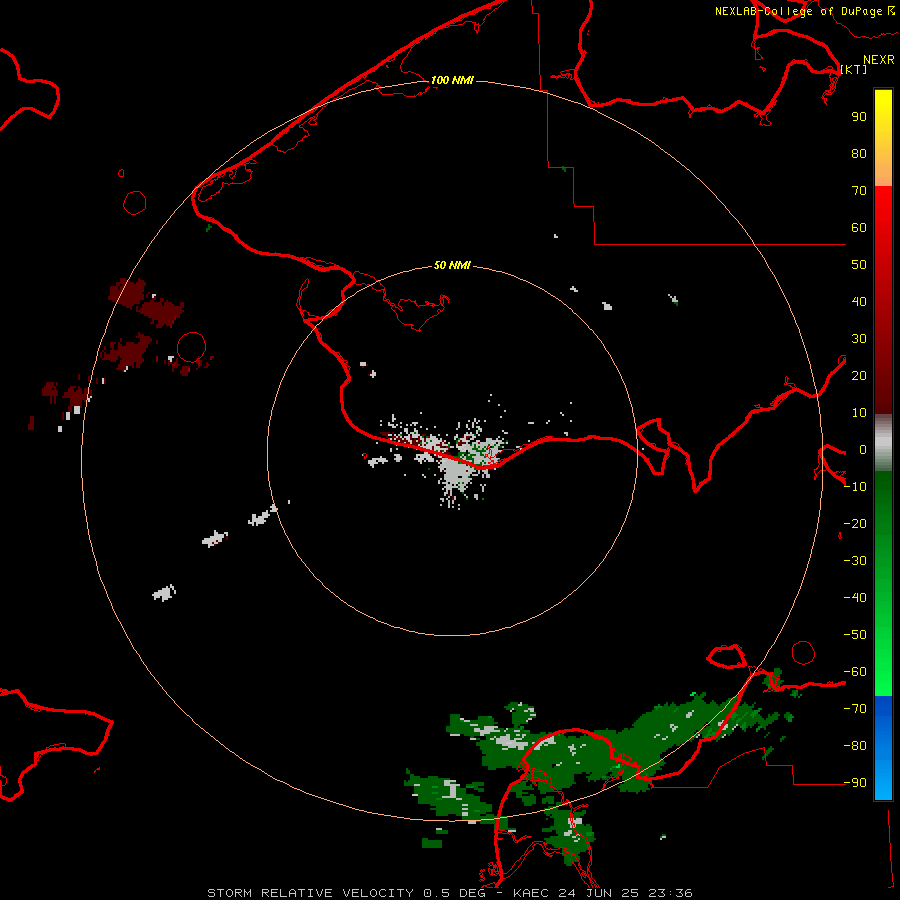Click the "0.5 DEG" tilt text in the caption
Image resolution: width=900 pixels, height=900 pixels.
pos(455,893)
